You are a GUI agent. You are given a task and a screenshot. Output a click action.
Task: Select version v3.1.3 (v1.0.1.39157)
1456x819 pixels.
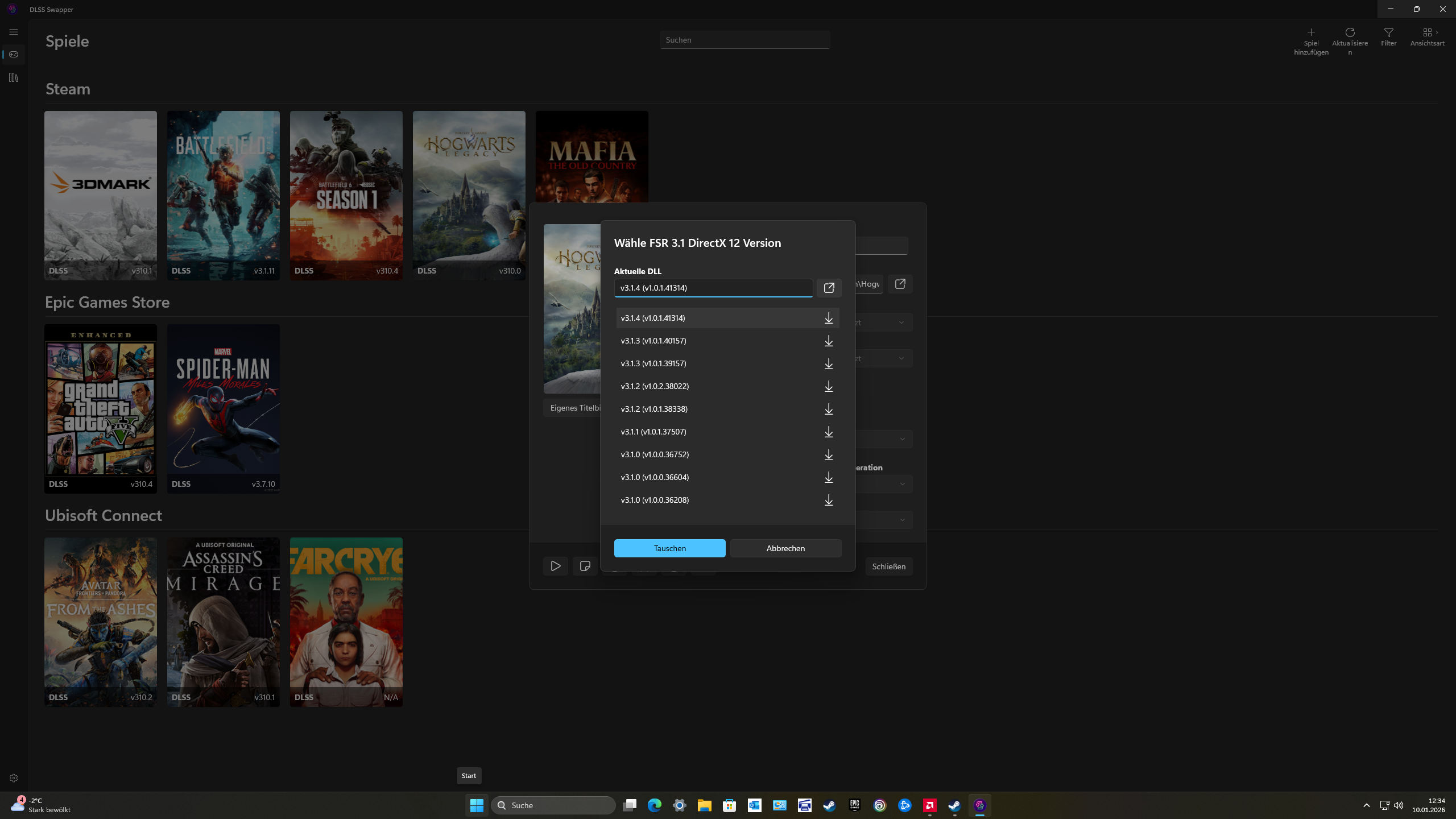(x=653, y=363)
